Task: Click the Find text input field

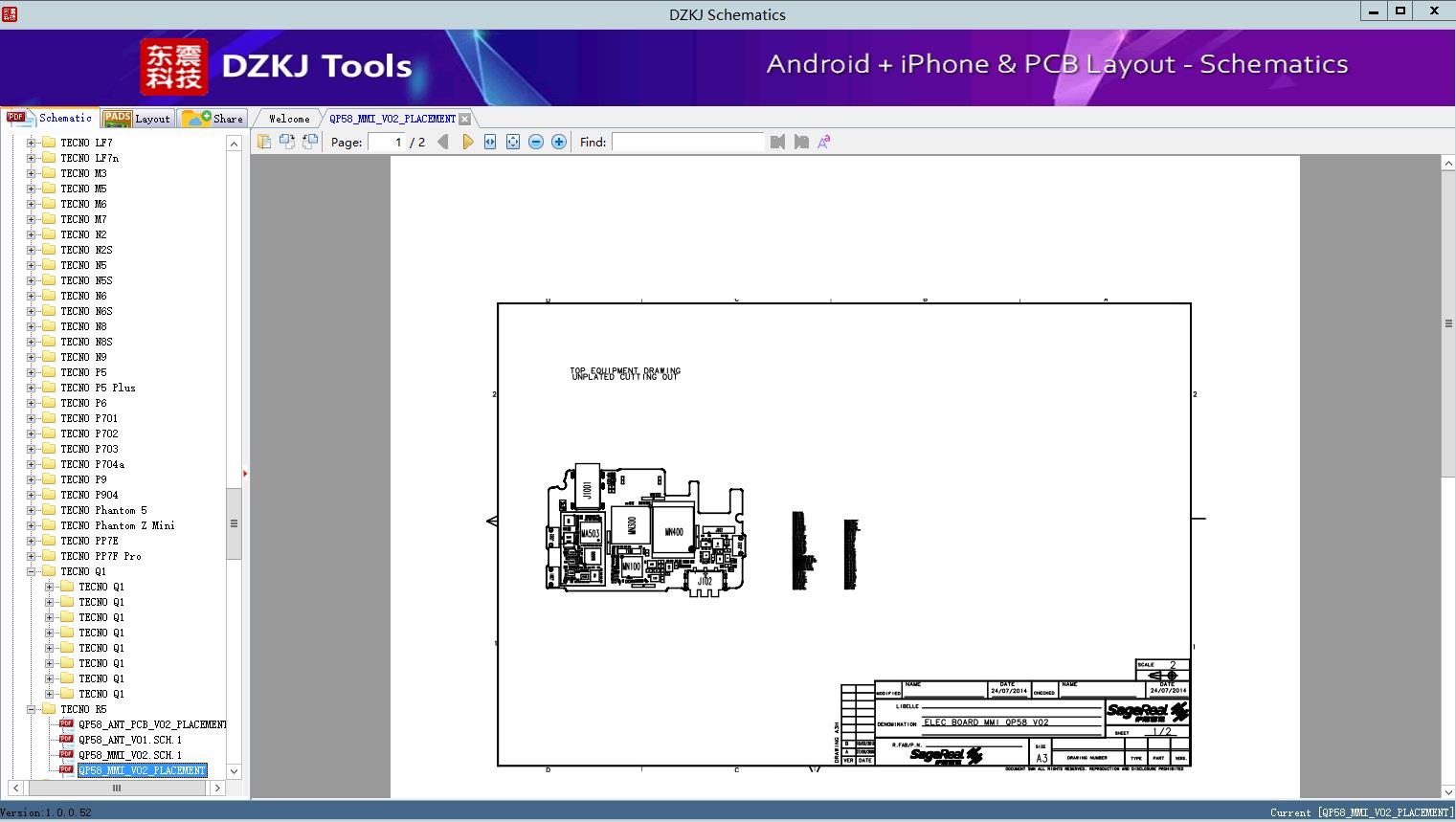Action: (x=687, y=142)
